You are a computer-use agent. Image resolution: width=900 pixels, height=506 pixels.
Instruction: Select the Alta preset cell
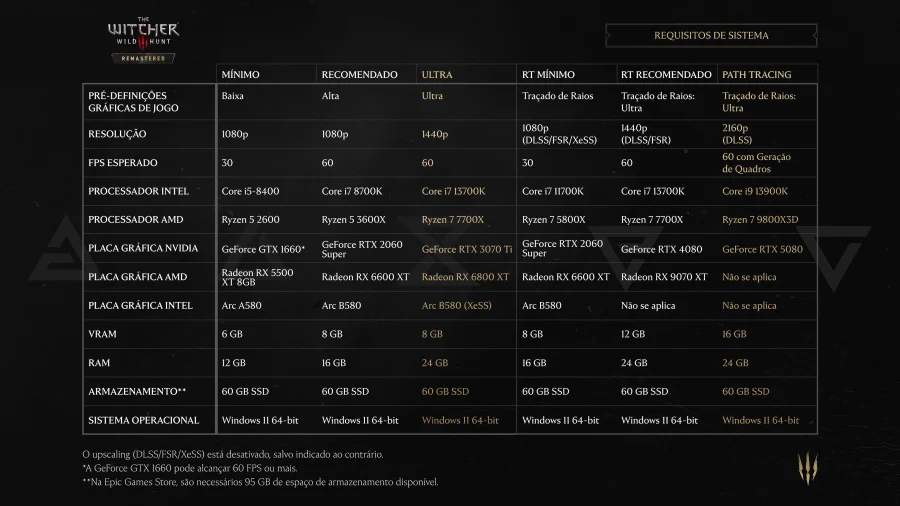pyautogui.click(x=330, y=96)
